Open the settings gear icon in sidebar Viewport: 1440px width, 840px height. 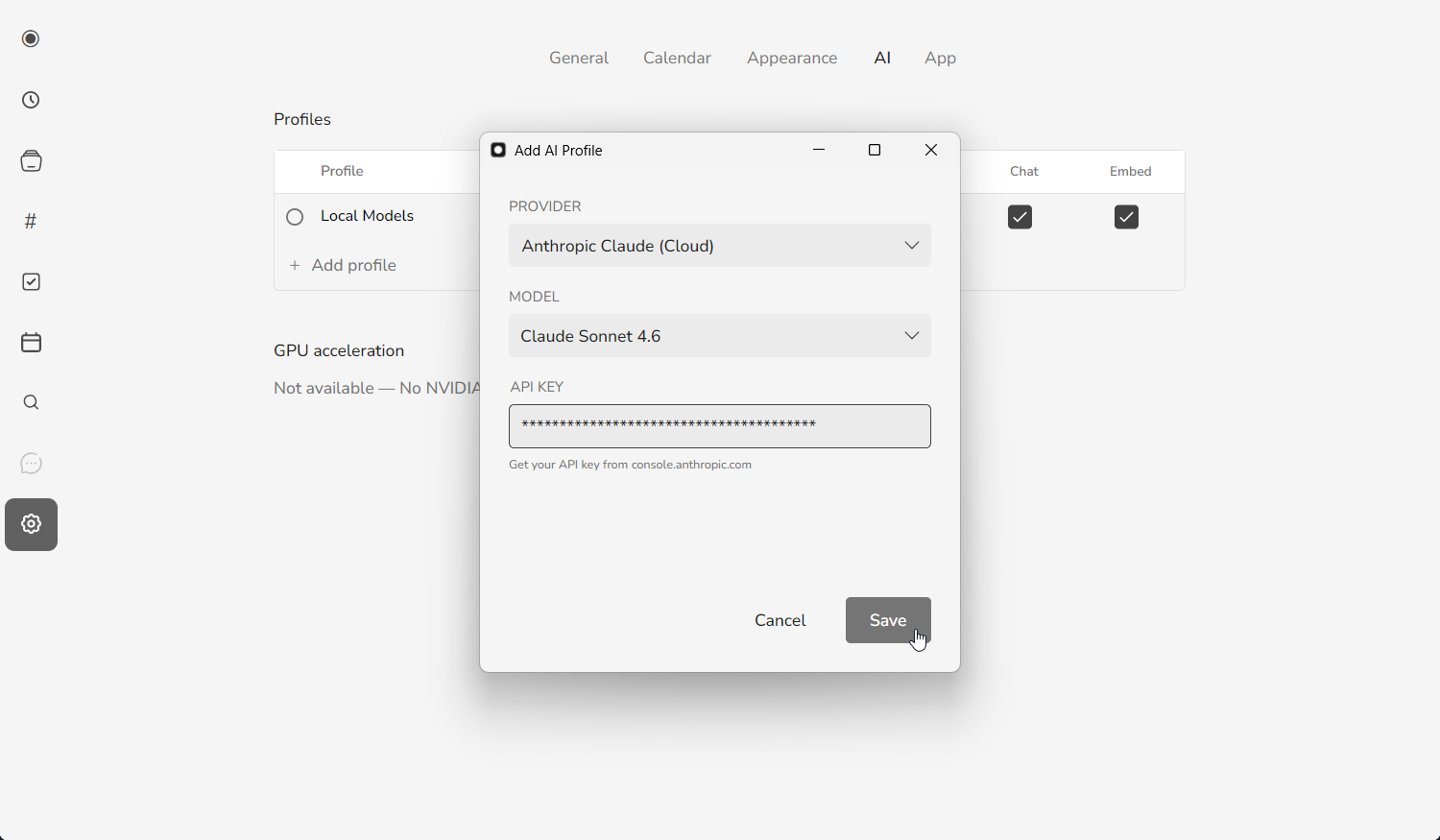tap(31, 524)
